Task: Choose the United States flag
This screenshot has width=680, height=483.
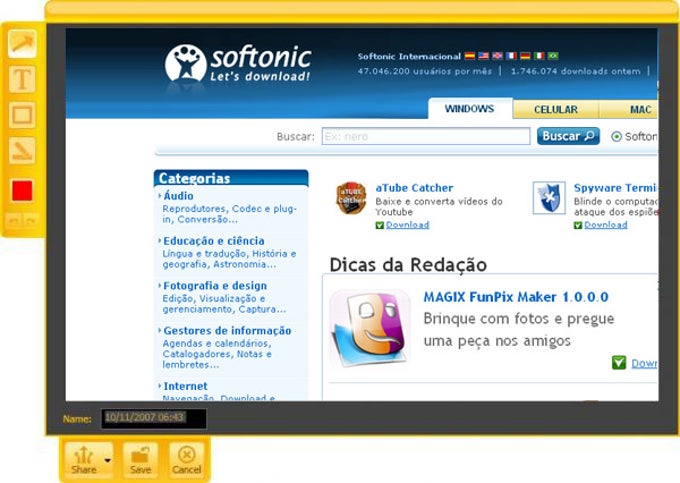Action: pos(484,55)
